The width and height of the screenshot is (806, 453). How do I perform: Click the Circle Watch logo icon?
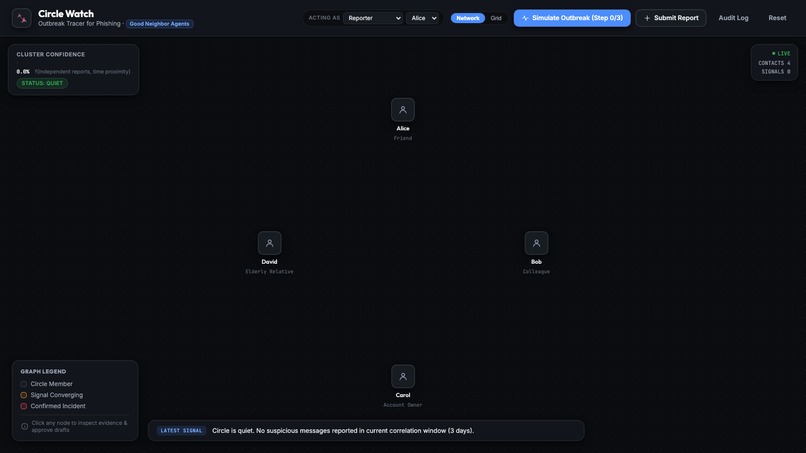coord(22,19)
